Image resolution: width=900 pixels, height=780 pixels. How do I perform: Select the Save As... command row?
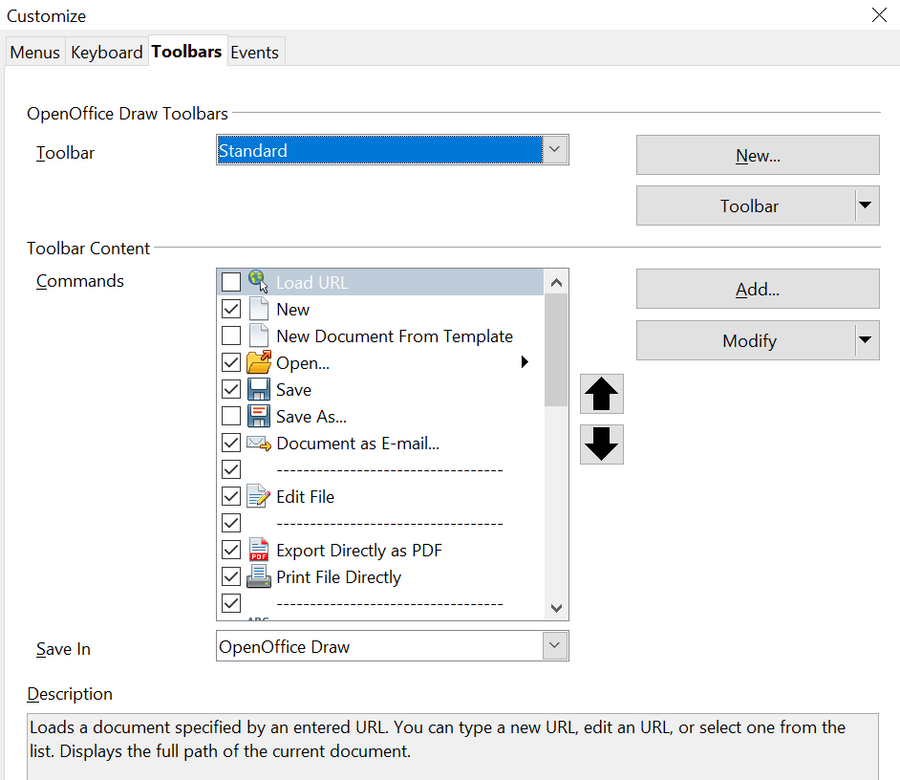(381, 416)
